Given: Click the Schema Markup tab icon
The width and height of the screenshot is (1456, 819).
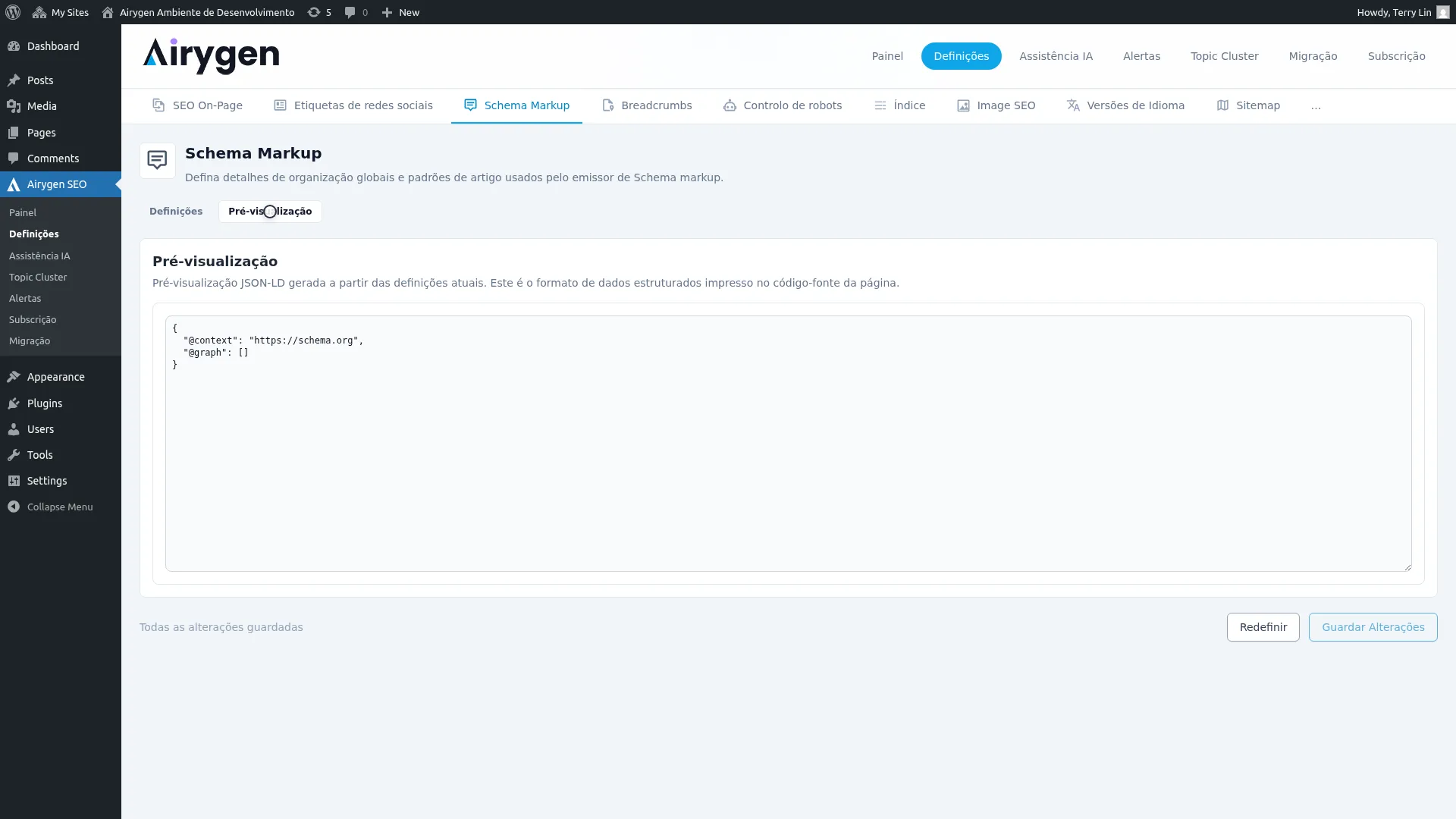Looking at the screenshot, I should pos(470,105).
